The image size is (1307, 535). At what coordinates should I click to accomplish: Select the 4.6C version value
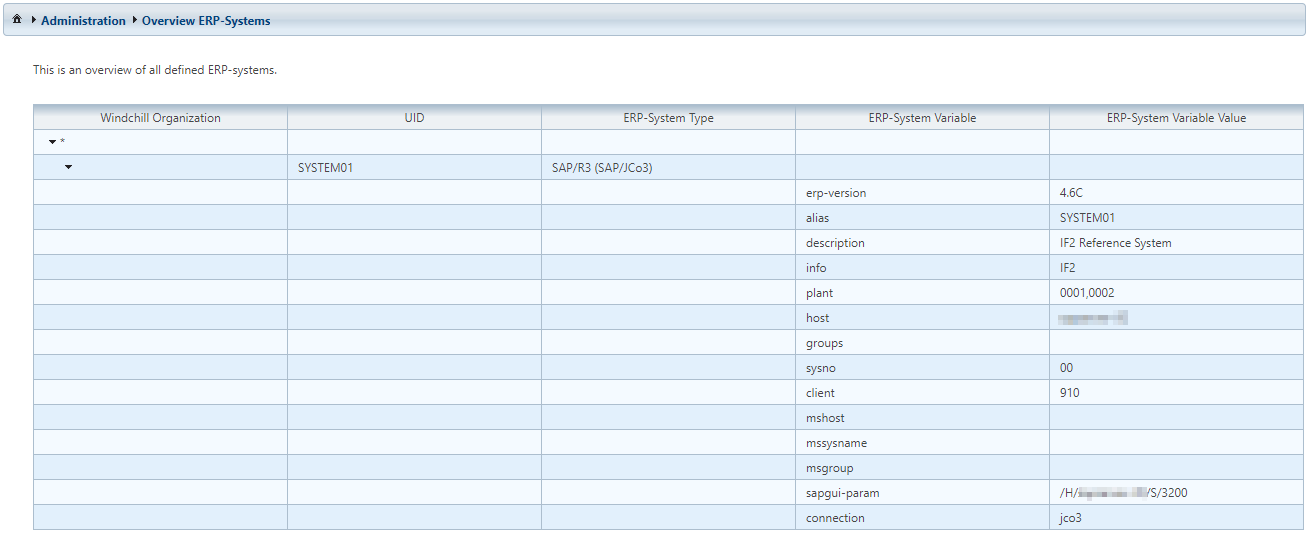pyautogui.click(x=1071, y=193)
